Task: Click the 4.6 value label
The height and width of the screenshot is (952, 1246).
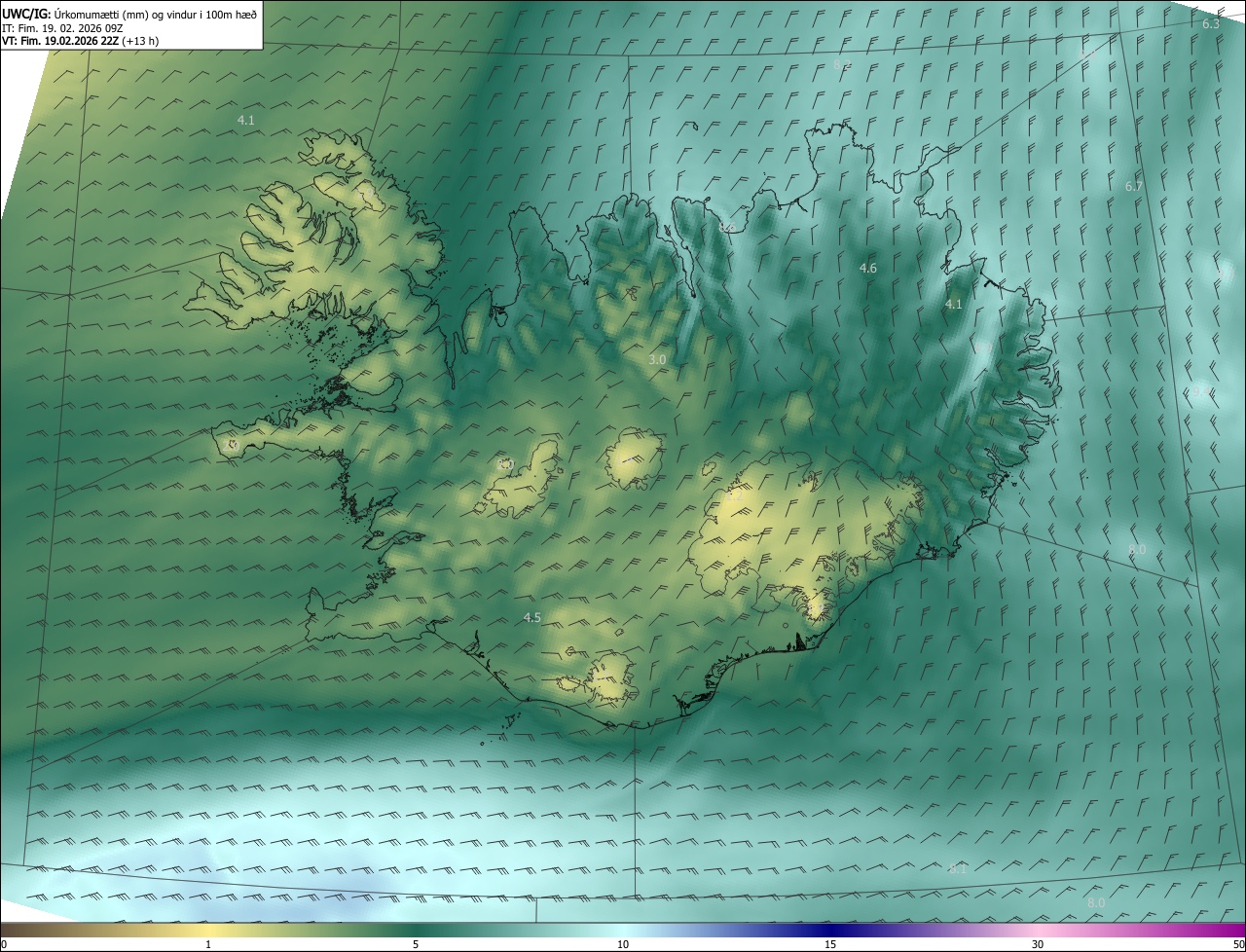Action: pyautogui.click(x=868, y=268)
